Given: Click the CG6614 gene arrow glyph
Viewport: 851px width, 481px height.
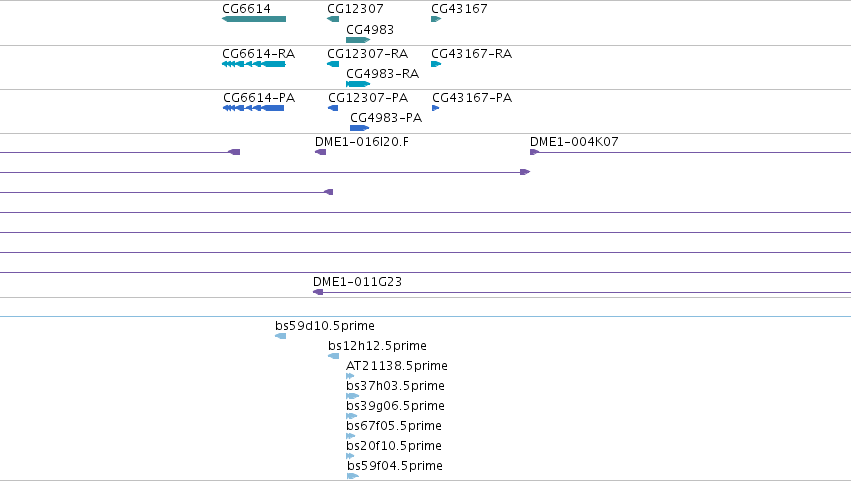Looking at the screenshot, I should (254, 19).
